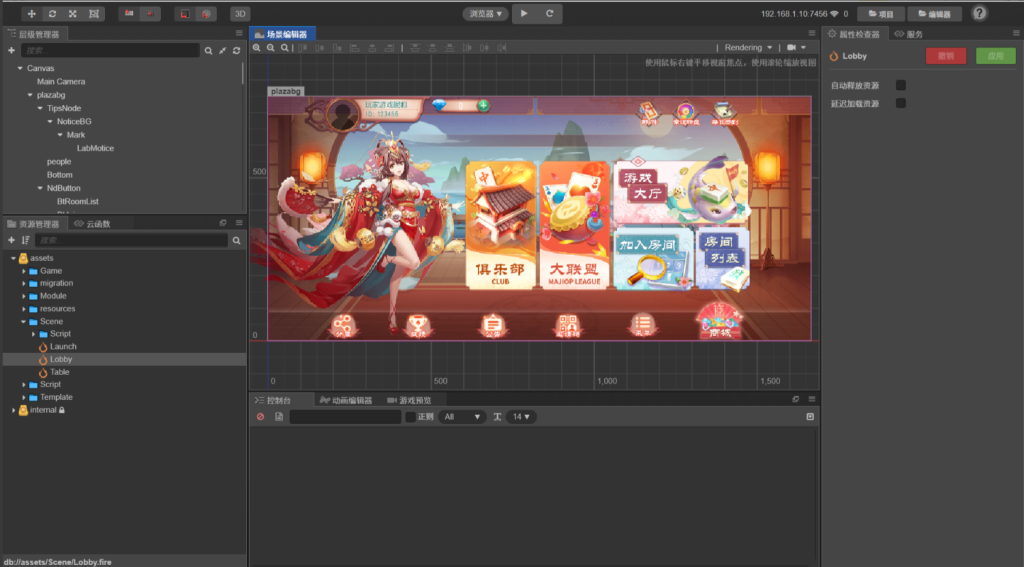Viewport: 1024px width, 567px height.
Task: Enable the 延迟加载资源 checkbox
Action: [901, 103]
